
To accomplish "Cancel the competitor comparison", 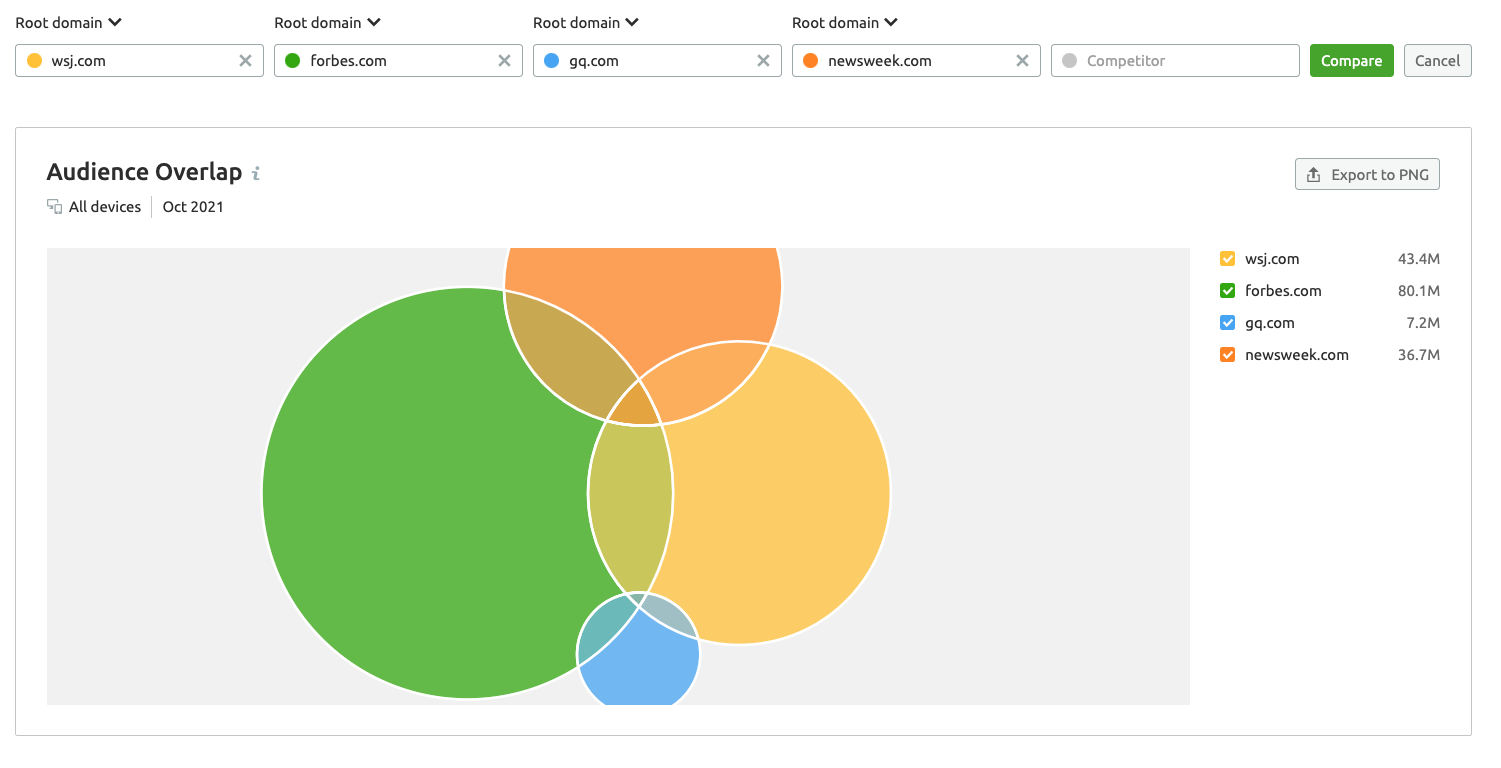I will point(1438,61).
